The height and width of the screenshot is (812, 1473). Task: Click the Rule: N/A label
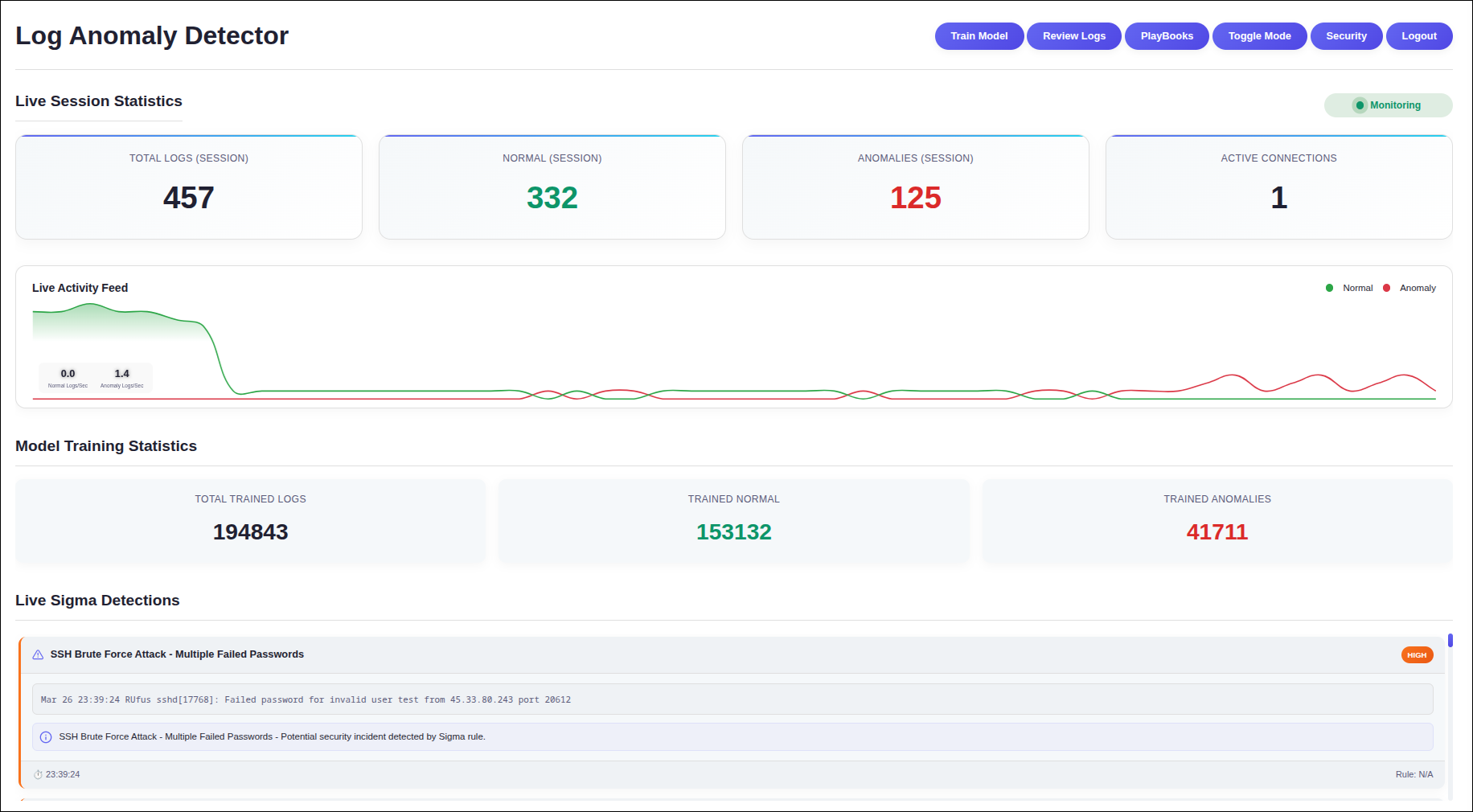[x=1414, y=775]
